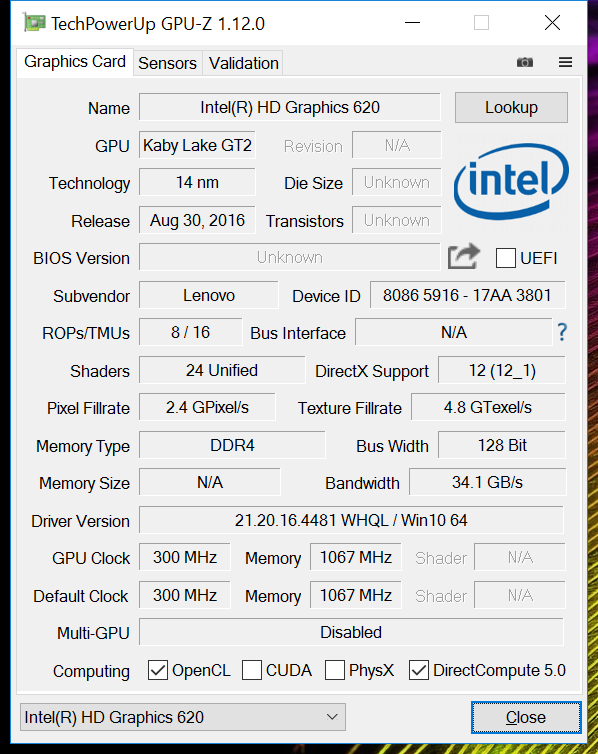
Task: Click the Pixel Fillrate field 2.4 GPixel/s
Action: [207, 407]
